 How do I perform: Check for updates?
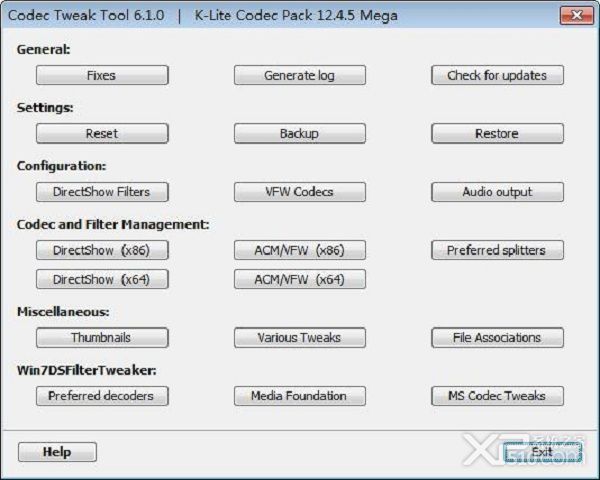(x=497, y=75)
